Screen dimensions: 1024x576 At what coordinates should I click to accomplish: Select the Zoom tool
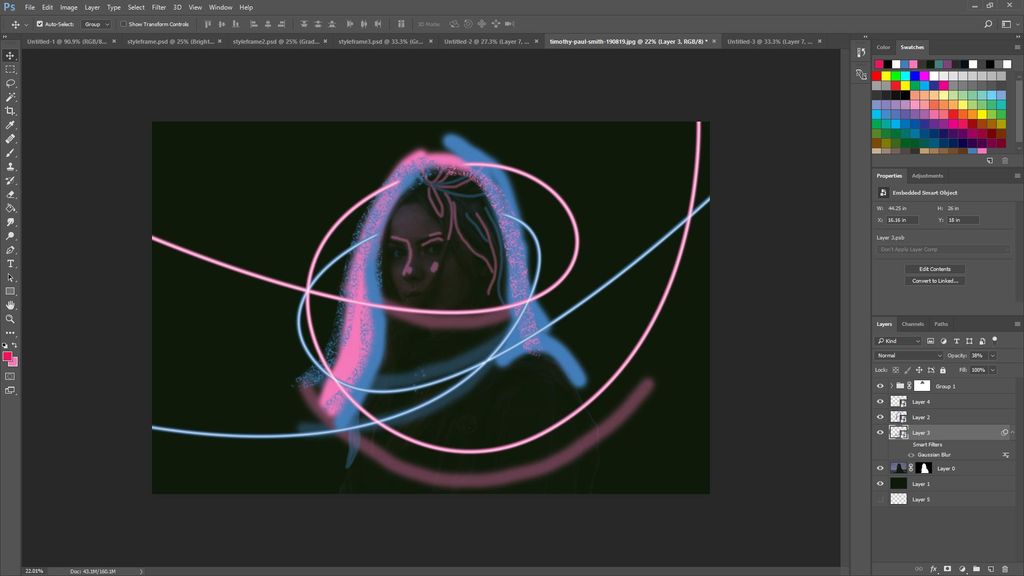pos(11,320)
